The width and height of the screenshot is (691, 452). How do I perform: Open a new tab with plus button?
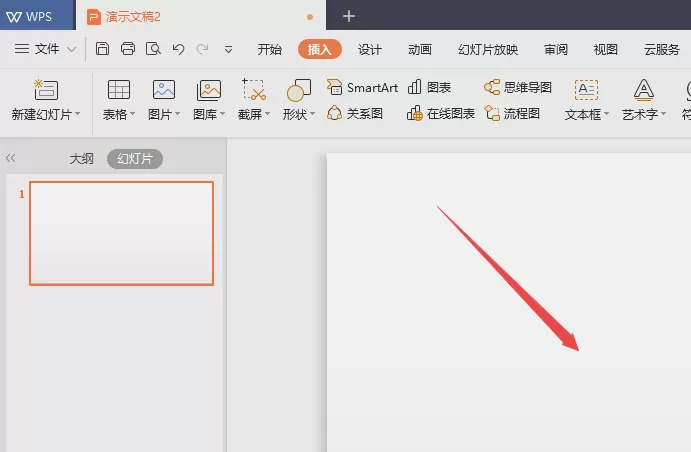coord(349,17)
